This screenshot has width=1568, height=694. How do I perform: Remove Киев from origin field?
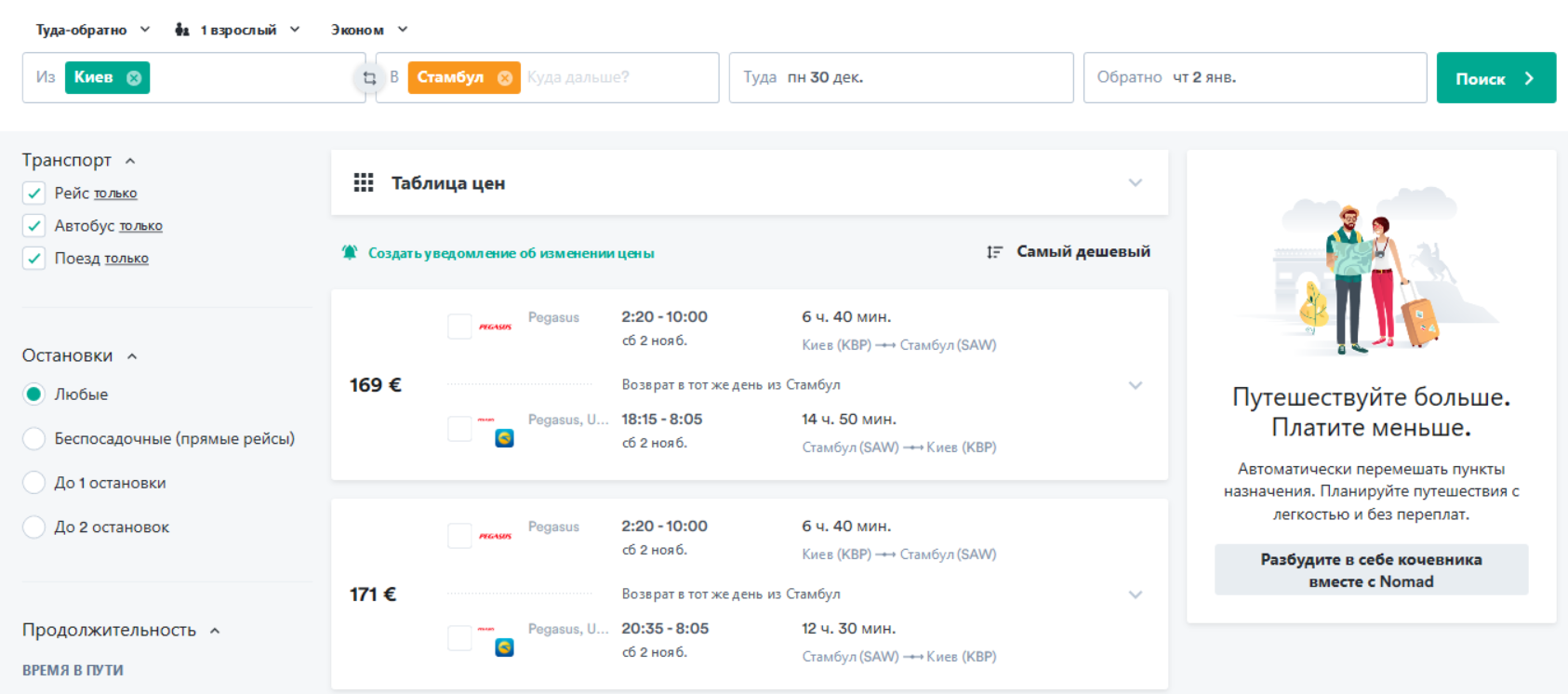pyautogui.click(x=134, y=78)
